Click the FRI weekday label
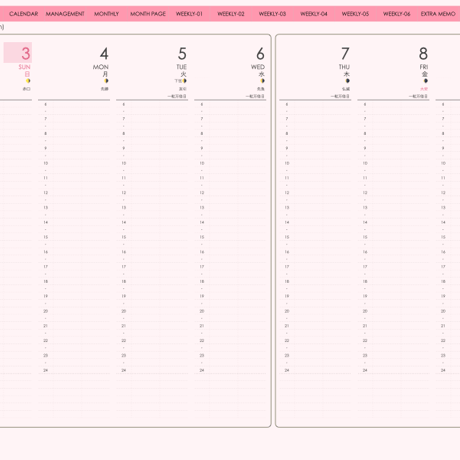460x460 pixels. pos(424,67)
